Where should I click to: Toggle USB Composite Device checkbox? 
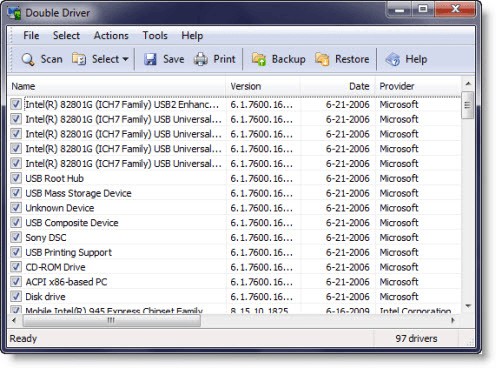click(x=16, y=222)
